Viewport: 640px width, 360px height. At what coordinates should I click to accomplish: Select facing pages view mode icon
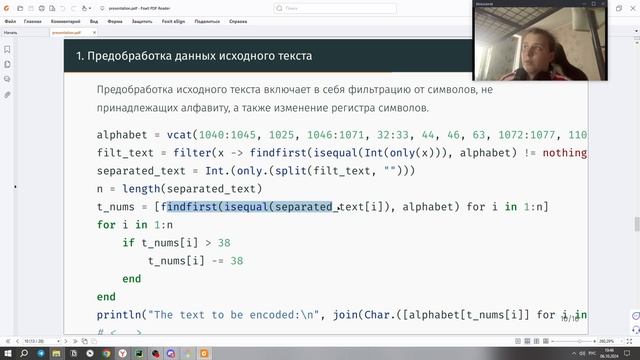(536, 341)
